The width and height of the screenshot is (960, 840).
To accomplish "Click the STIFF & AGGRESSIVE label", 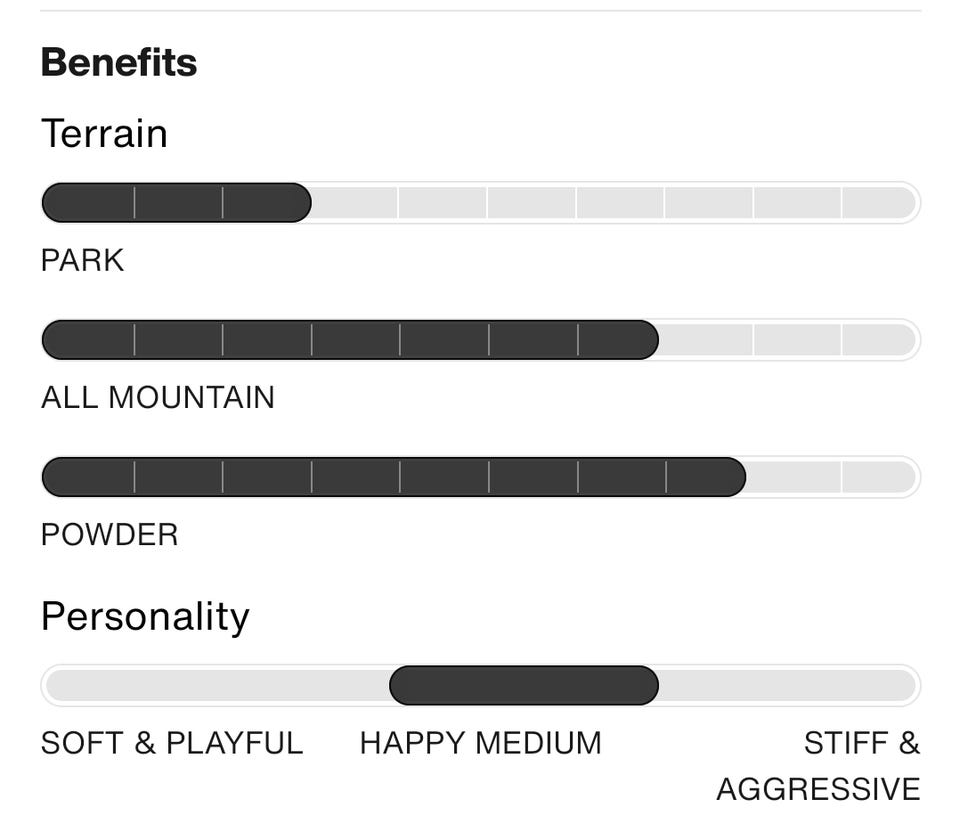I will pyautogui.click(x=819, y=766).
